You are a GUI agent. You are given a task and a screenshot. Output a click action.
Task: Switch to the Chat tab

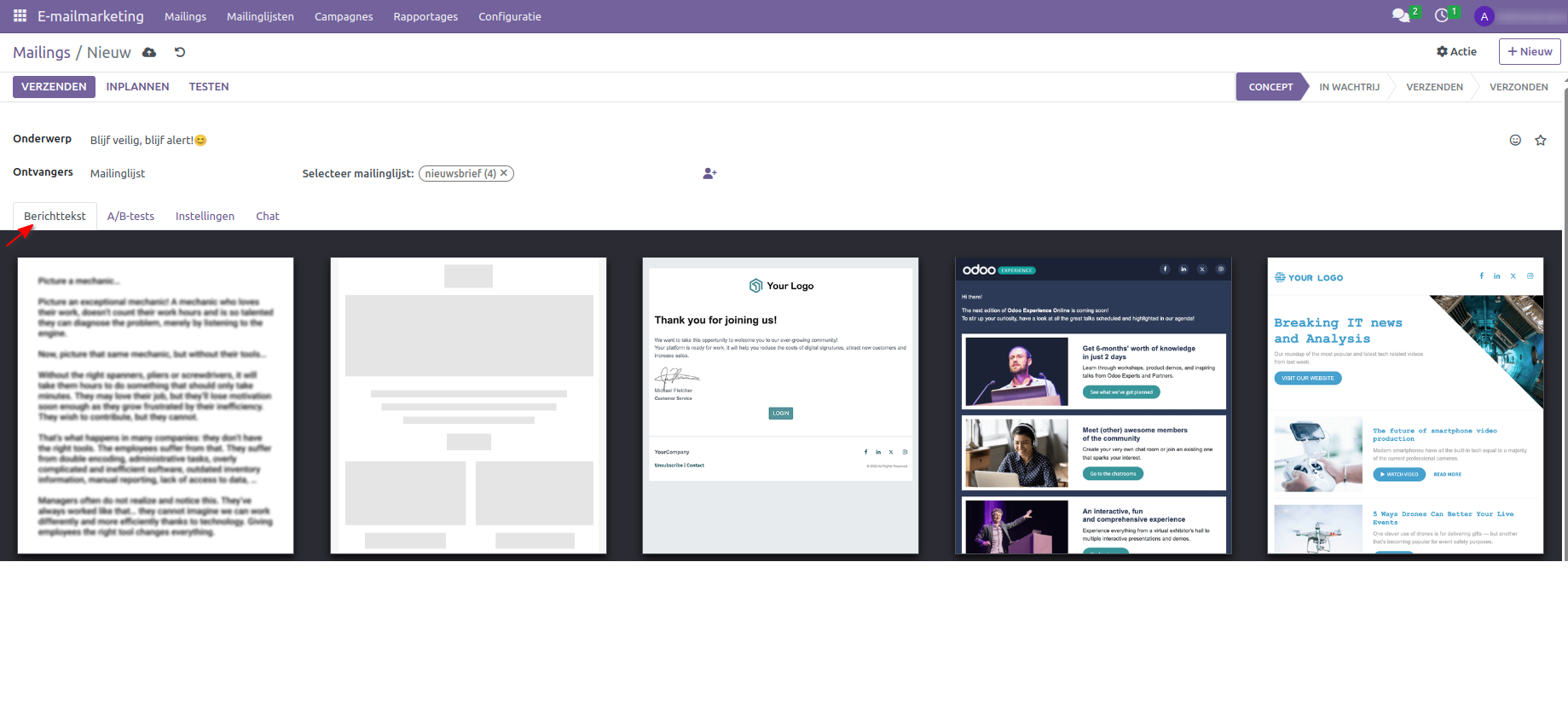268,217
